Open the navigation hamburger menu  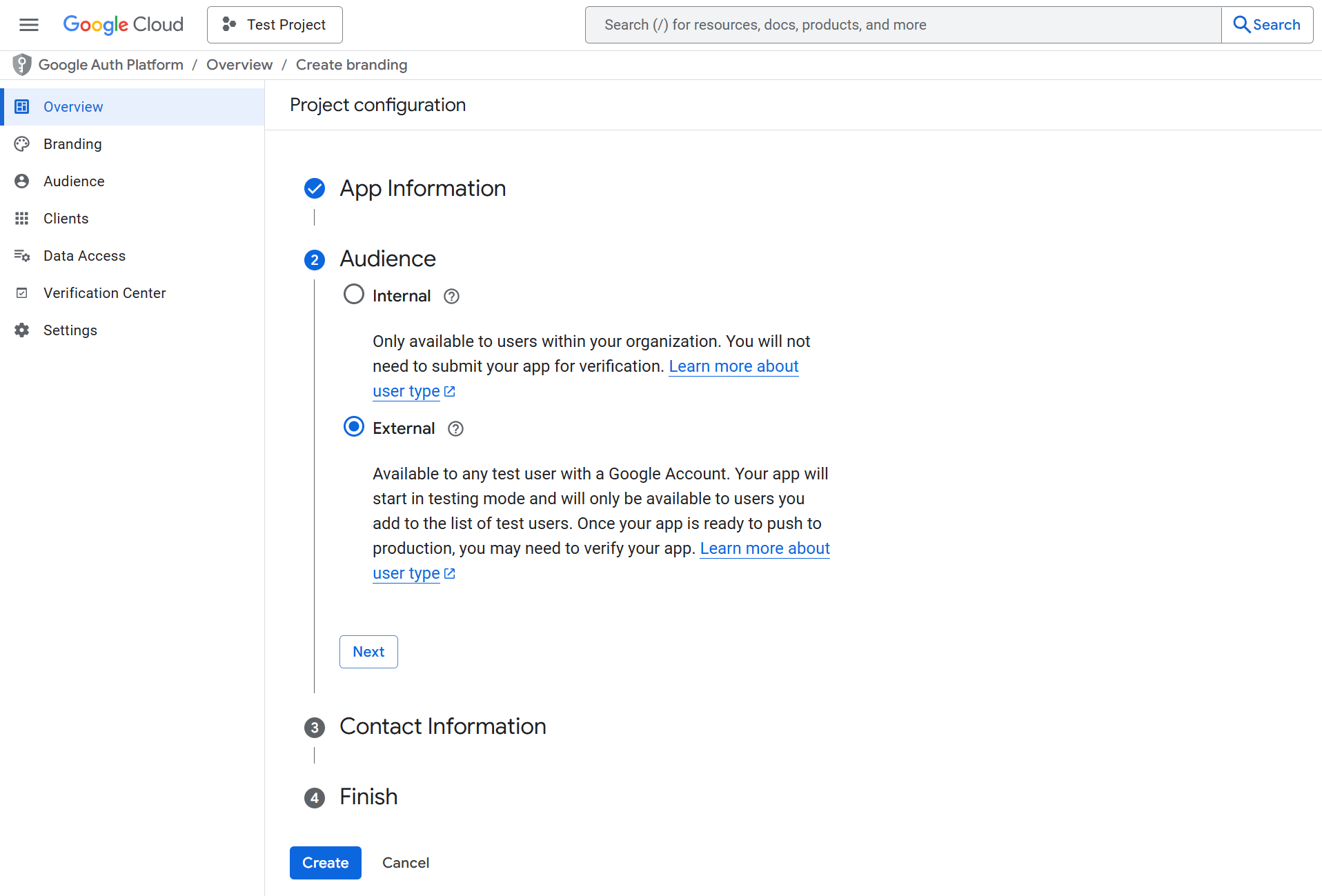point(29,24)
